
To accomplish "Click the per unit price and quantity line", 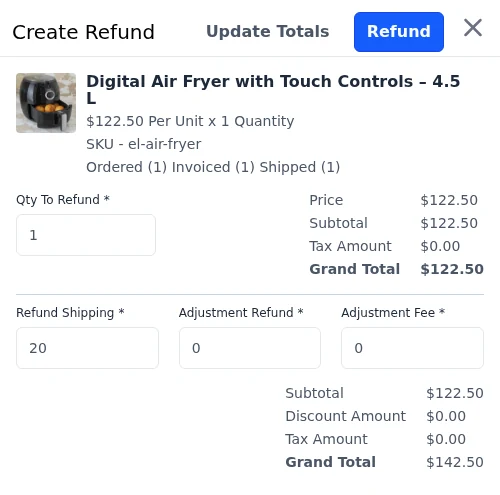I will pos(190,121).
